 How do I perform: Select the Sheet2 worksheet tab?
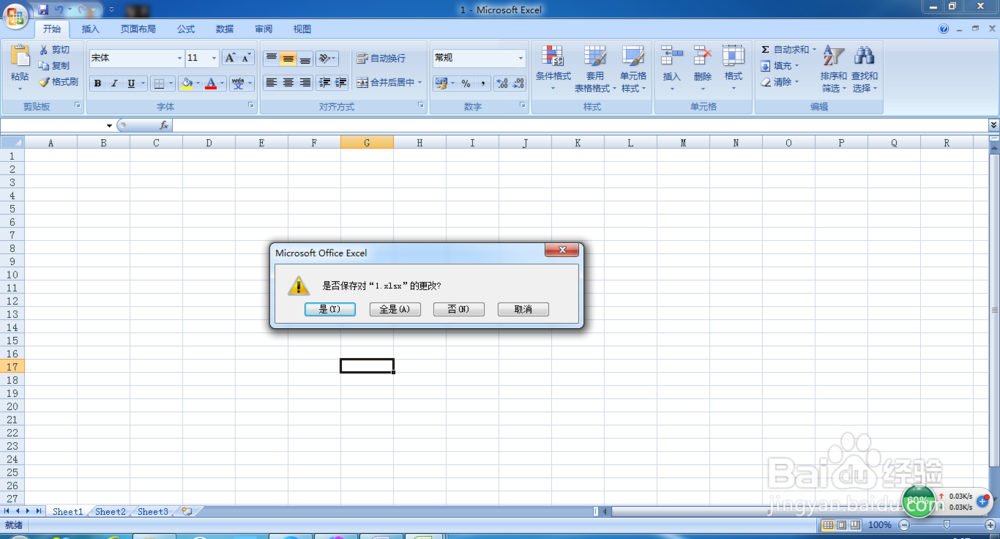coord(110,512)
